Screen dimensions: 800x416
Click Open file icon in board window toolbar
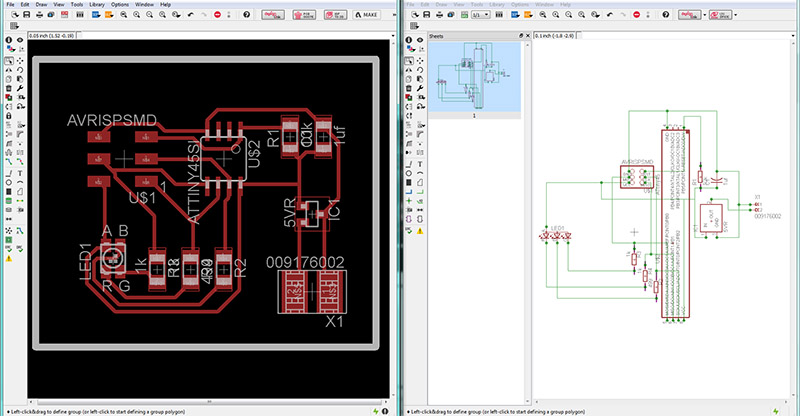click(x=15, y=15)
